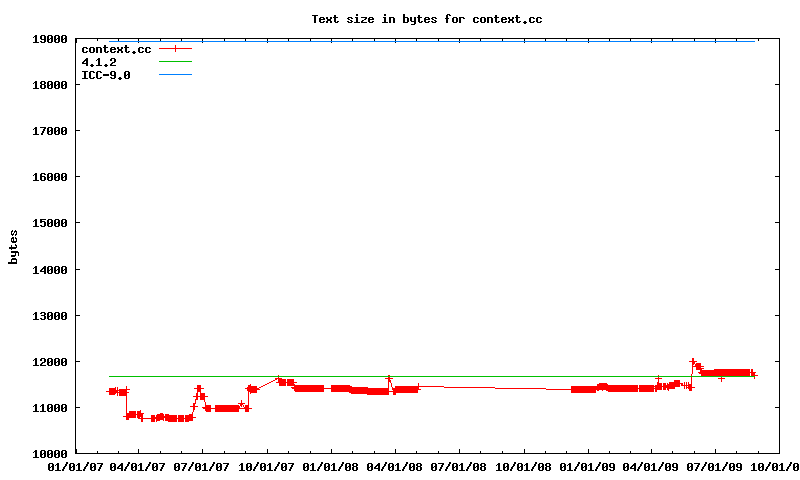Click the 12000 y-axis tick label

49,361
